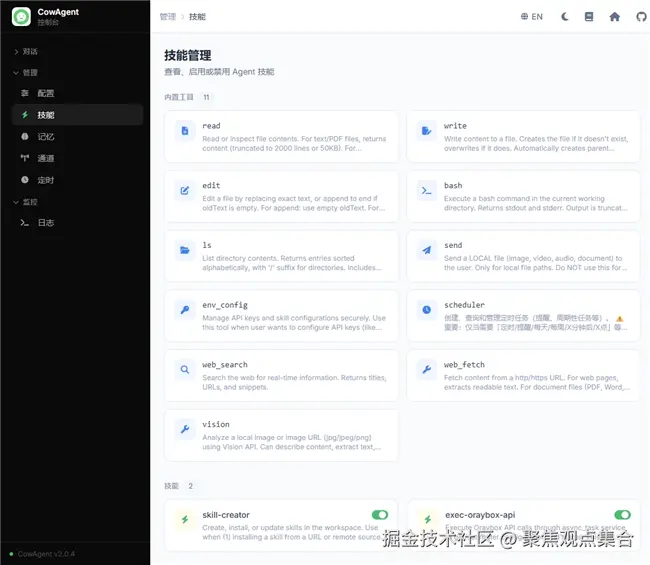Click the skill-creator lightning icon

[185, 519]
